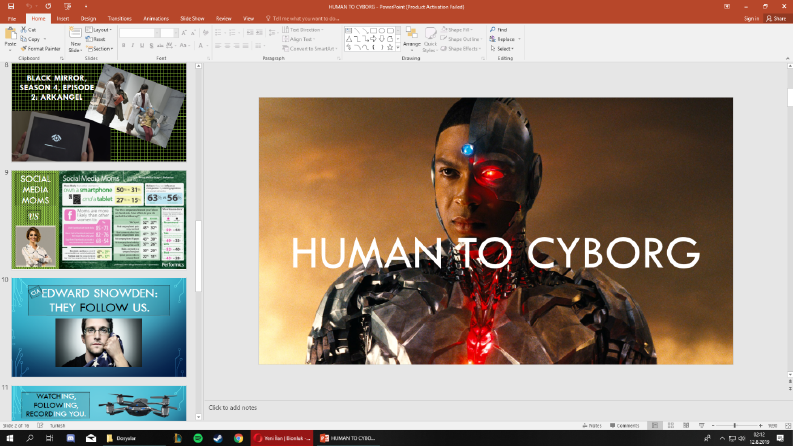Click the Redo repeat icon
793x446 pixels.
click(48, 7)
